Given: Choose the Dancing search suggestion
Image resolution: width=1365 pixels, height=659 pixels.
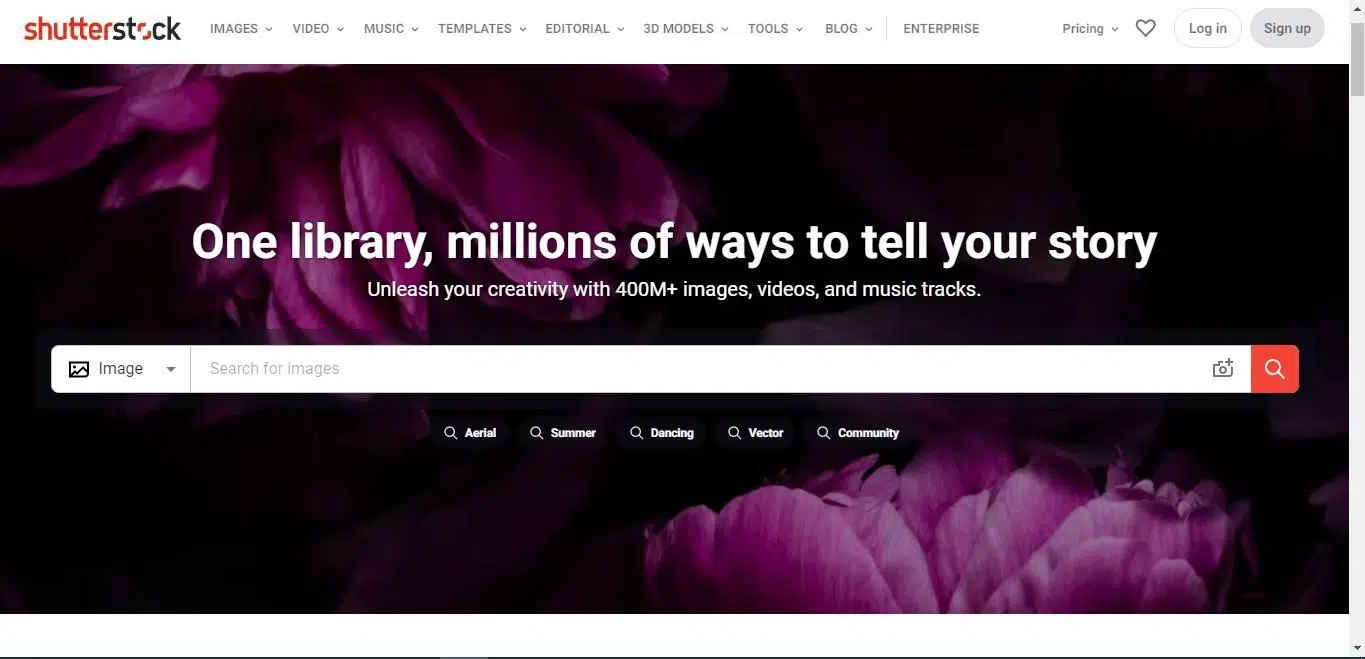Looking at the screenshot, I should [661, 433].
